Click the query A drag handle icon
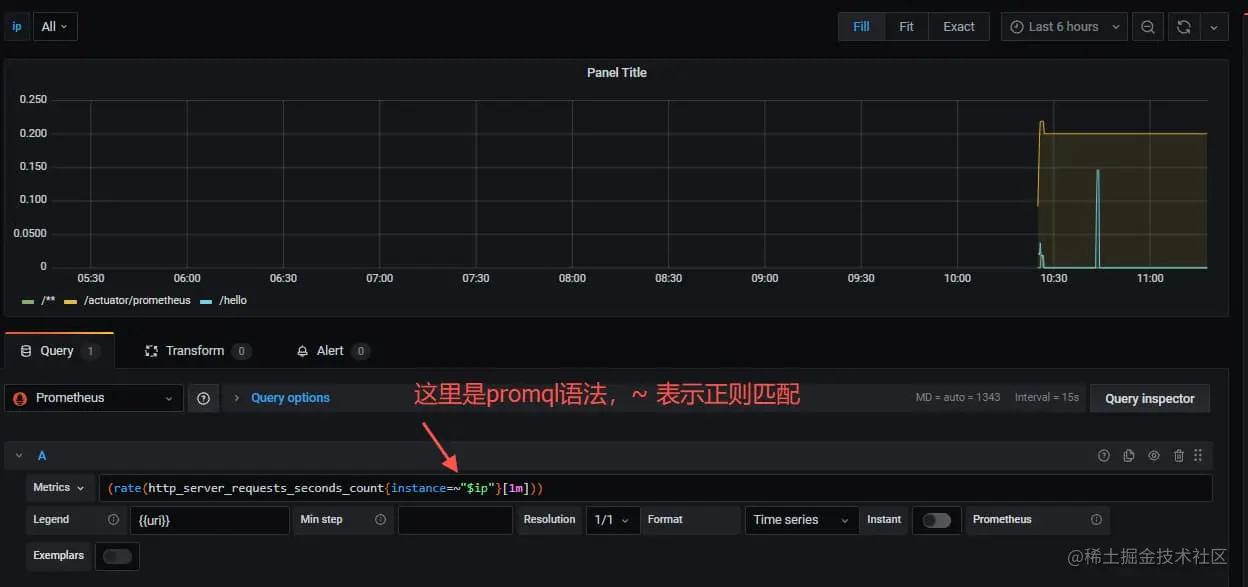The height and width of the screenshot is (587, 1248). coord(1198,456)
